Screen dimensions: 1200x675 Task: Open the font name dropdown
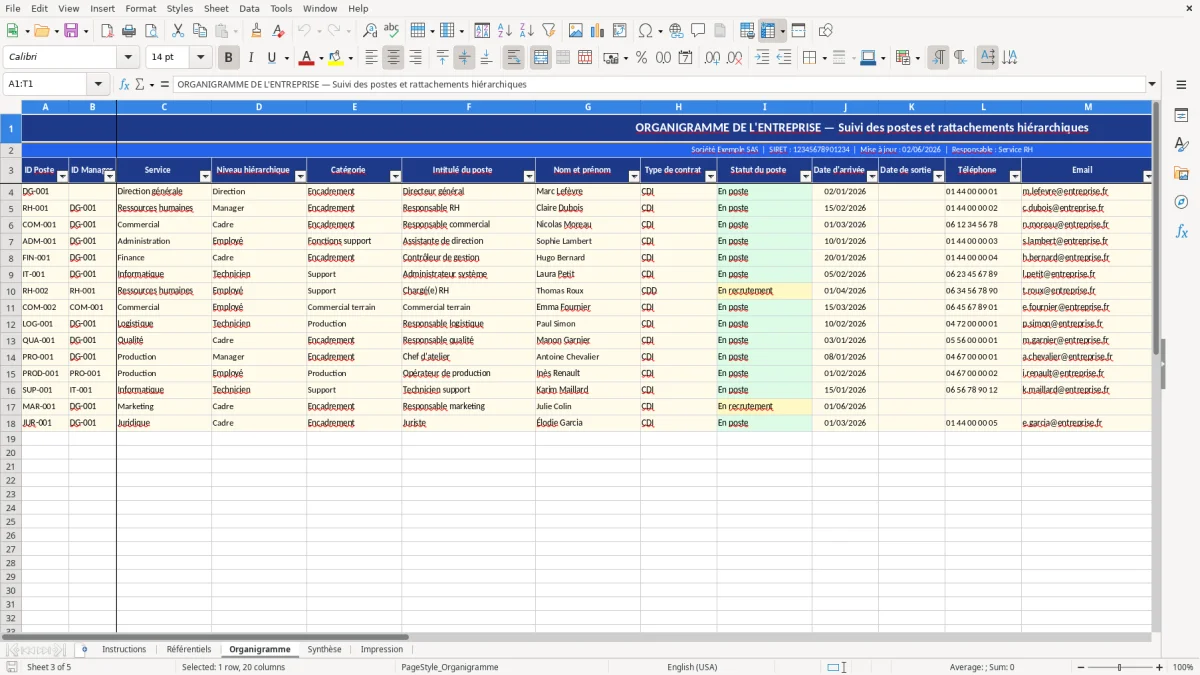(130, 58)
